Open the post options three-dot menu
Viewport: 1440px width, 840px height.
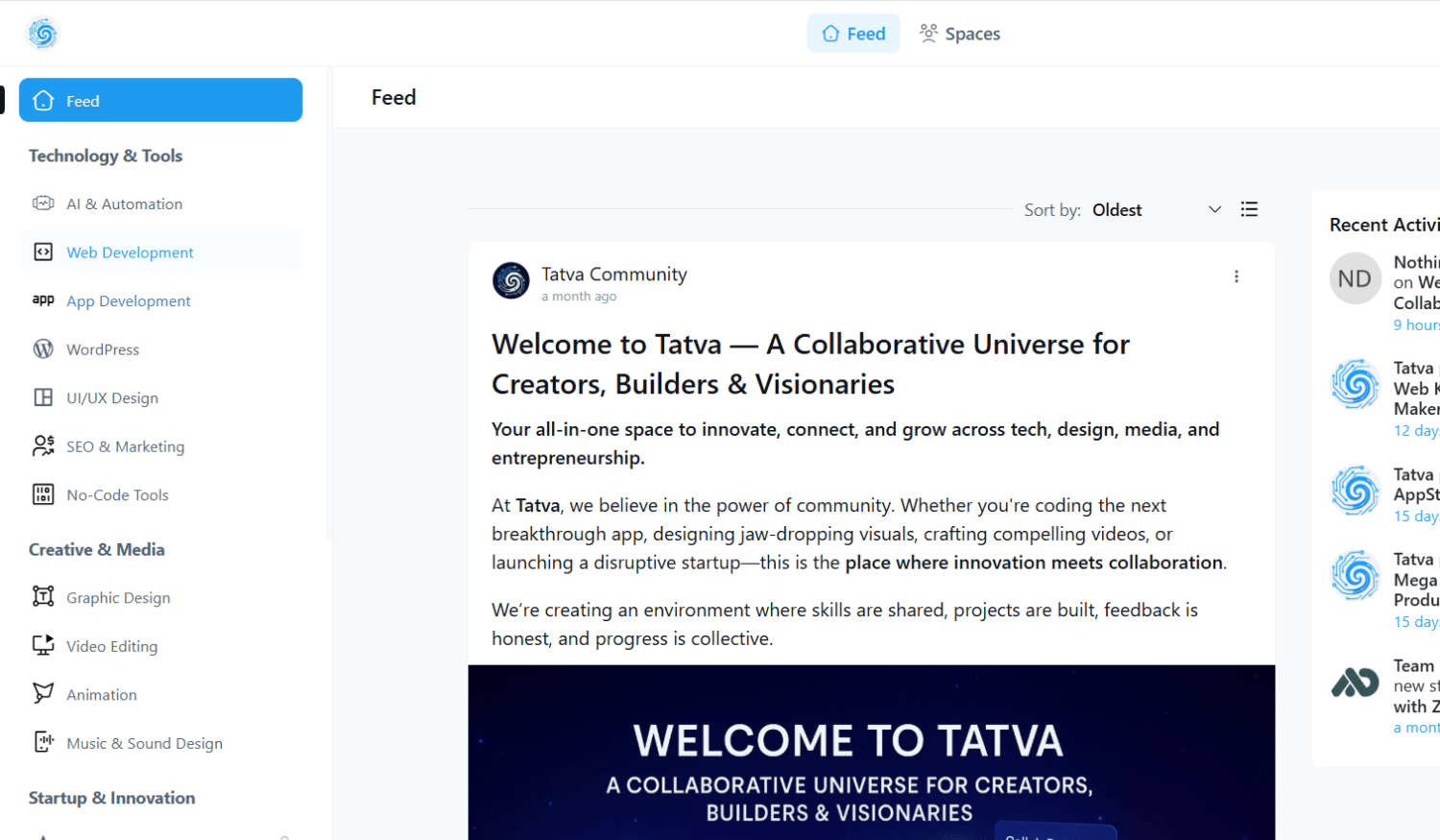[1236, 276]
